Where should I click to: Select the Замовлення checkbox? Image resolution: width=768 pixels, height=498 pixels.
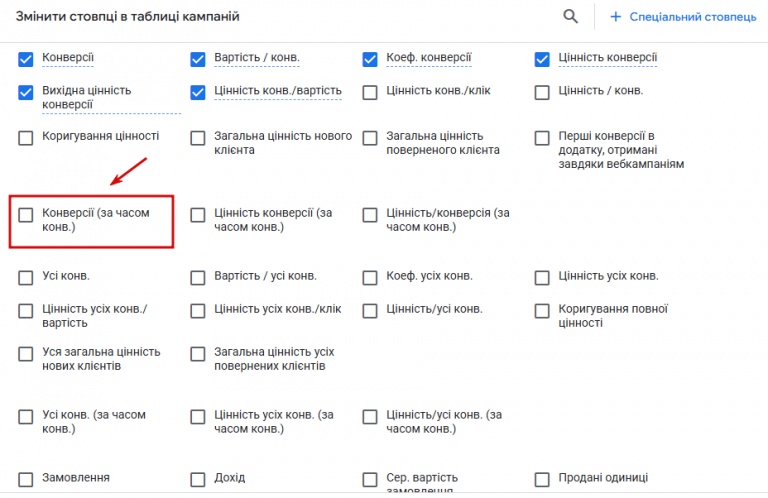click(25, 479)
